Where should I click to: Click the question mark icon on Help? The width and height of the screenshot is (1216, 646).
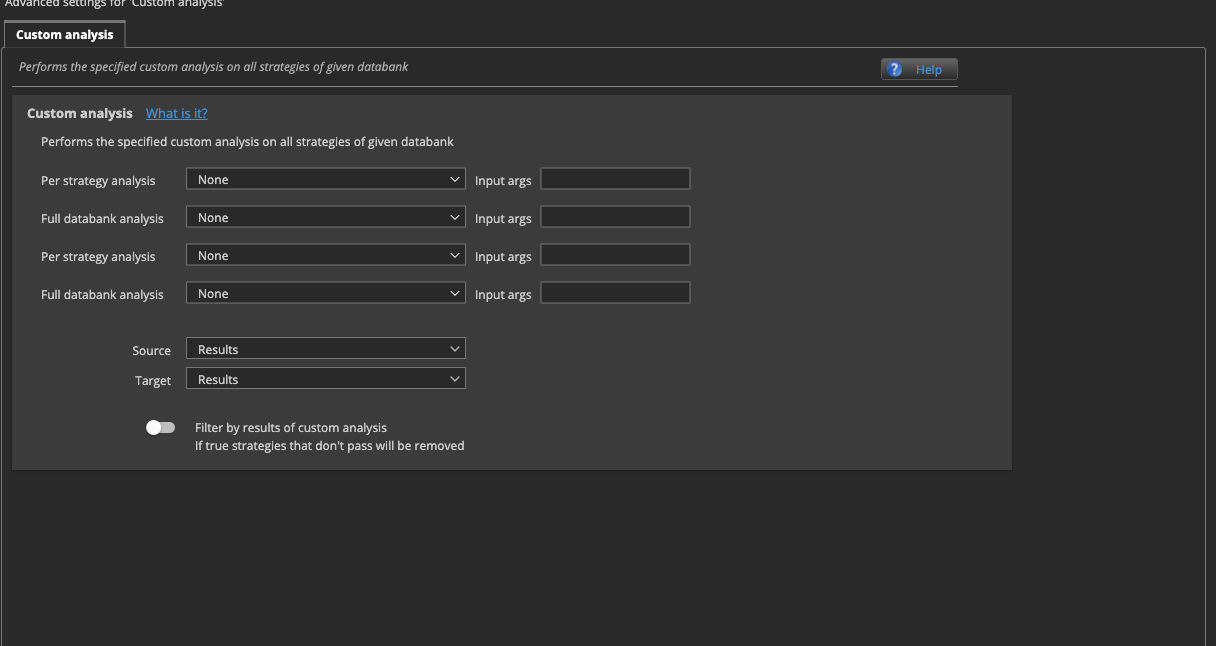click(x=895, y=69)
